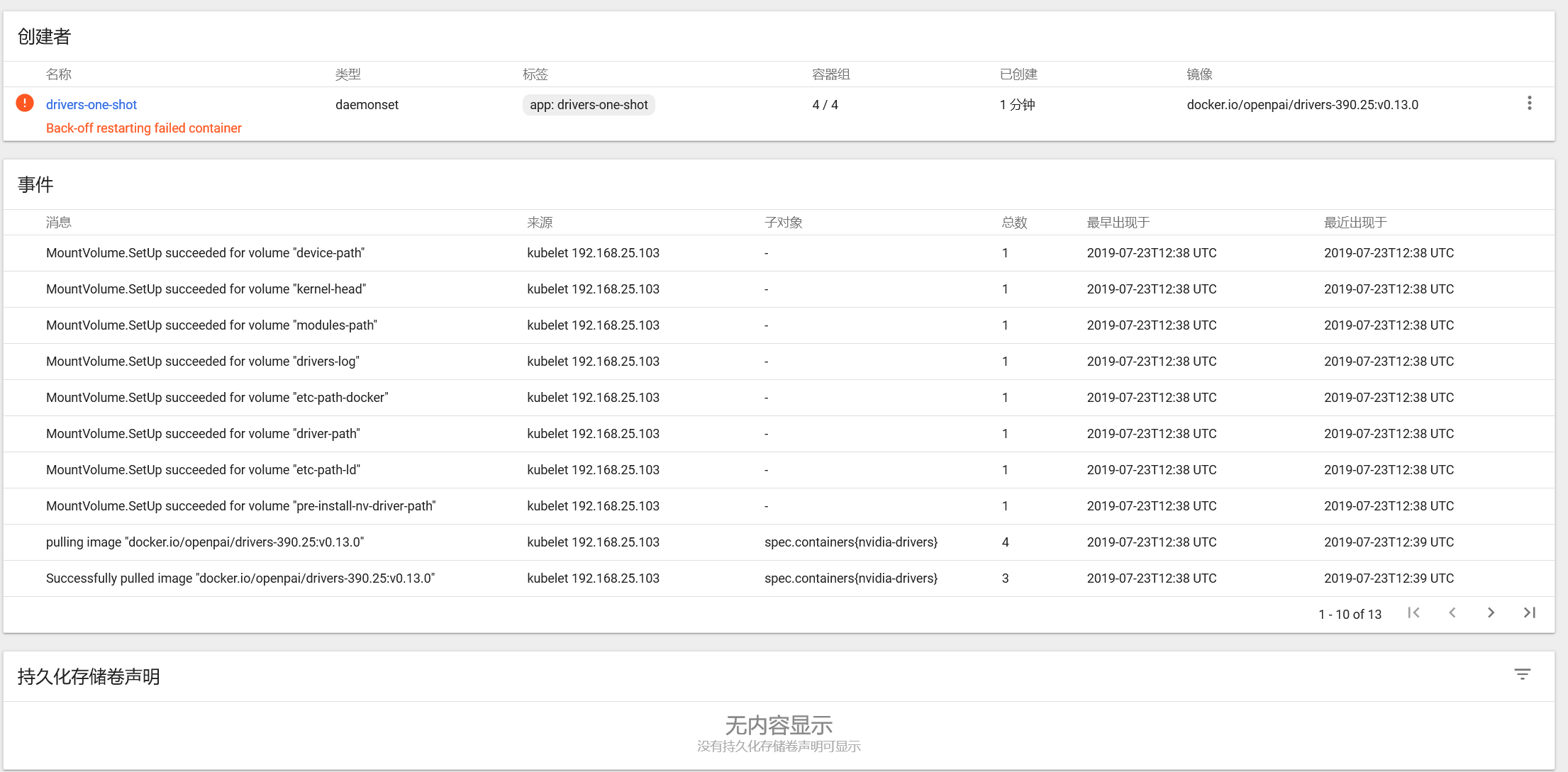Go to previous events page
Image resolution: width=1568 pixels, height=772 pixels.
(1452, 613)
